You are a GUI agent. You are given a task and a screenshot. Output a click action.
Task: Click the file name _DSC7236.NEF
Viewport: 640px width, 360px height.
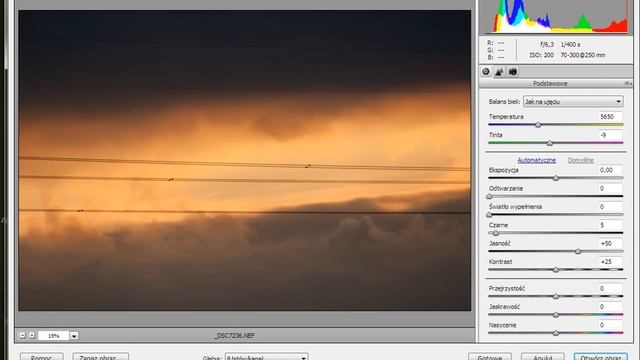coord(235,336)
